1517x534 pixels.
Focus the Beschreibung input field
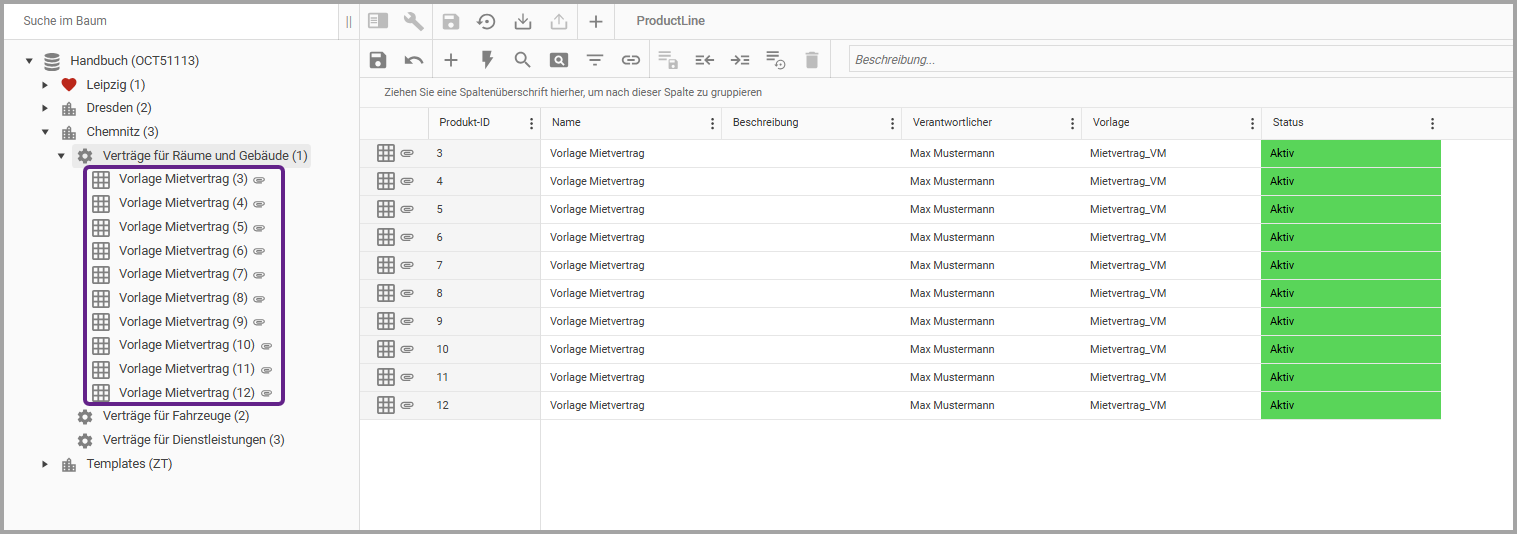1180,60
